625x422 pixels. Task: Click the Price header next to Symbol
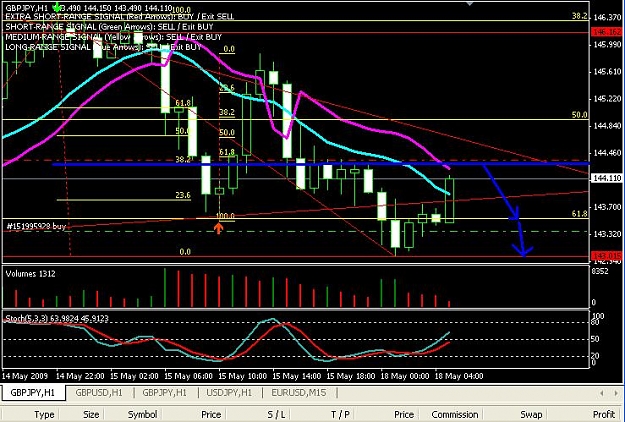[x=211, y=414]
